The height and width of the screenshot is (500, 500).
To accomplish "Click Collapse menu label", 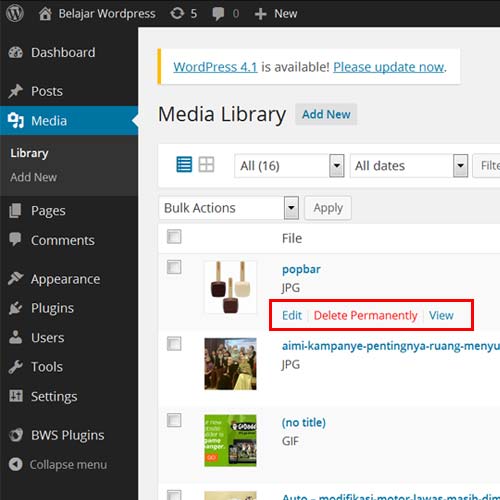I will [x=68, y=464].
